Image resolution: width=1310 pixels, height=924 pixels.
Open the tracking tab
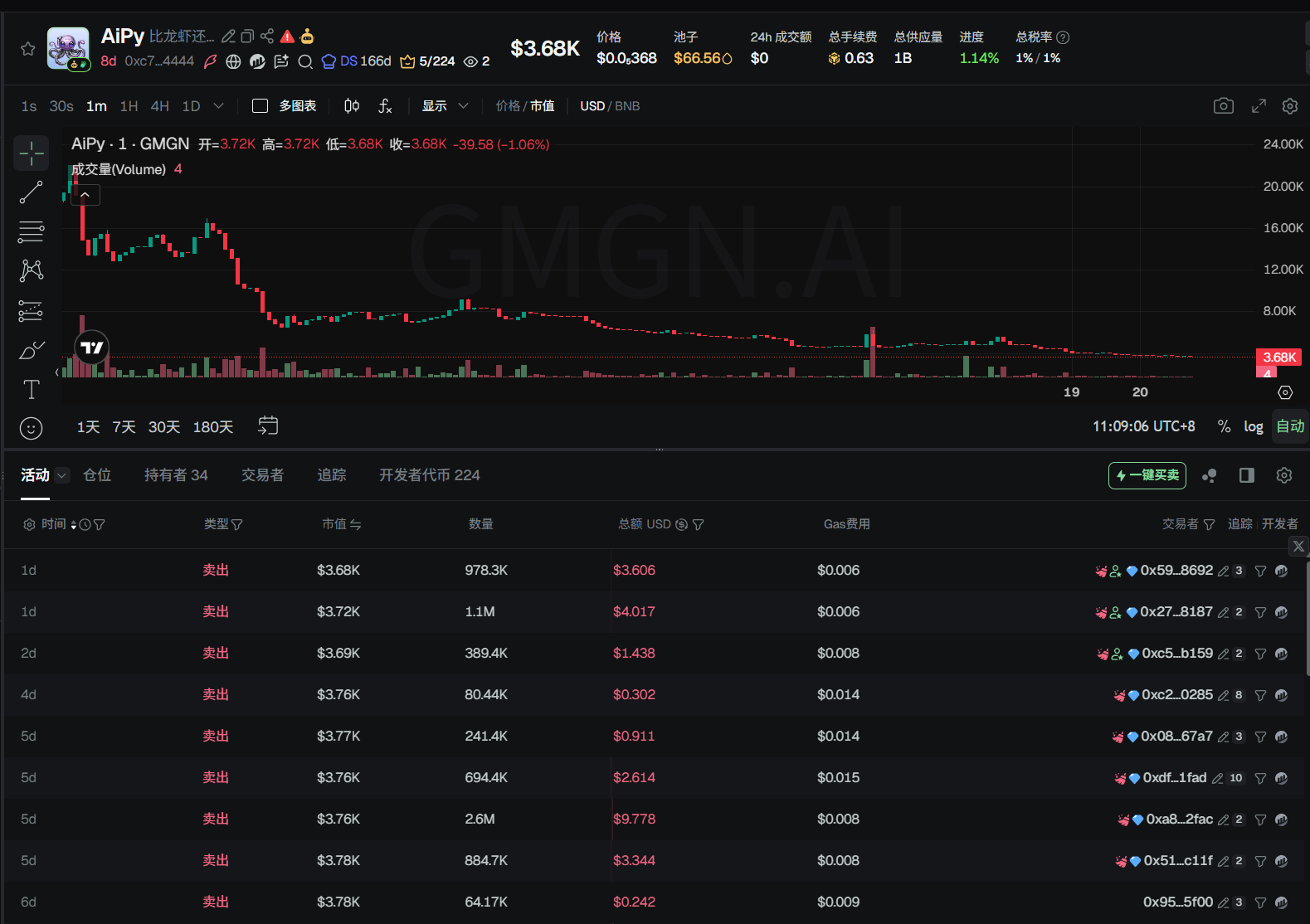pos(332,475)
